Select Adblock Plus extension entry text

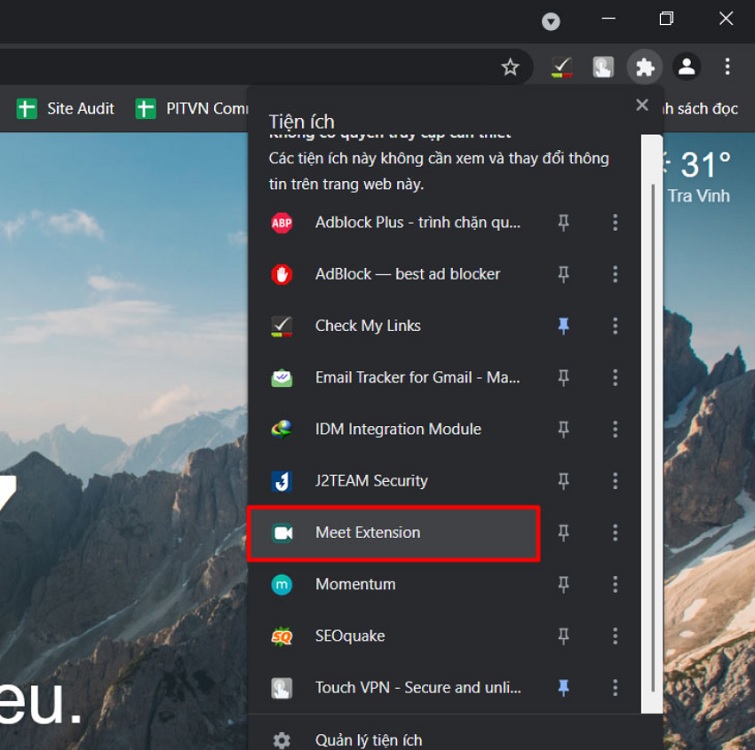(x=417, y=223)
